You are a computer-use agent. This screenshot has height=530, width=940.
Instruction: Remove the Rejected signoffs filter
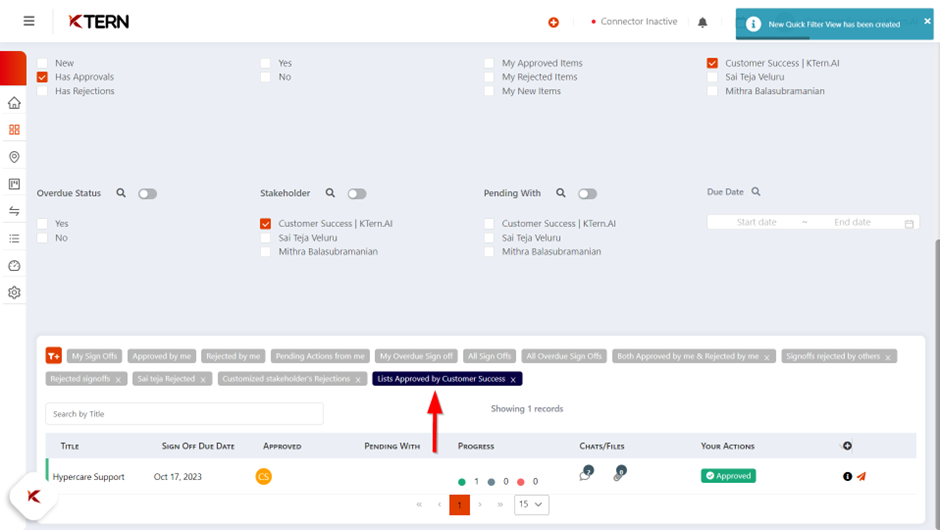tap(118, 380)
